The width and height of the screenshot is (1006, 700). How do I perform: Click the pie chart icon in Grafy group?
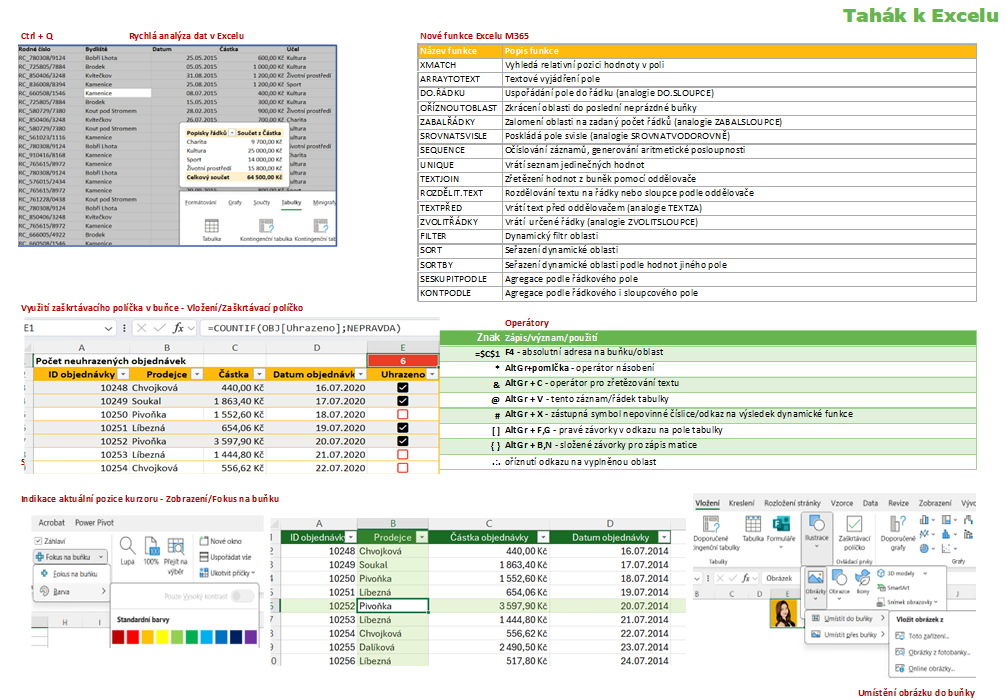pos(924,549)
